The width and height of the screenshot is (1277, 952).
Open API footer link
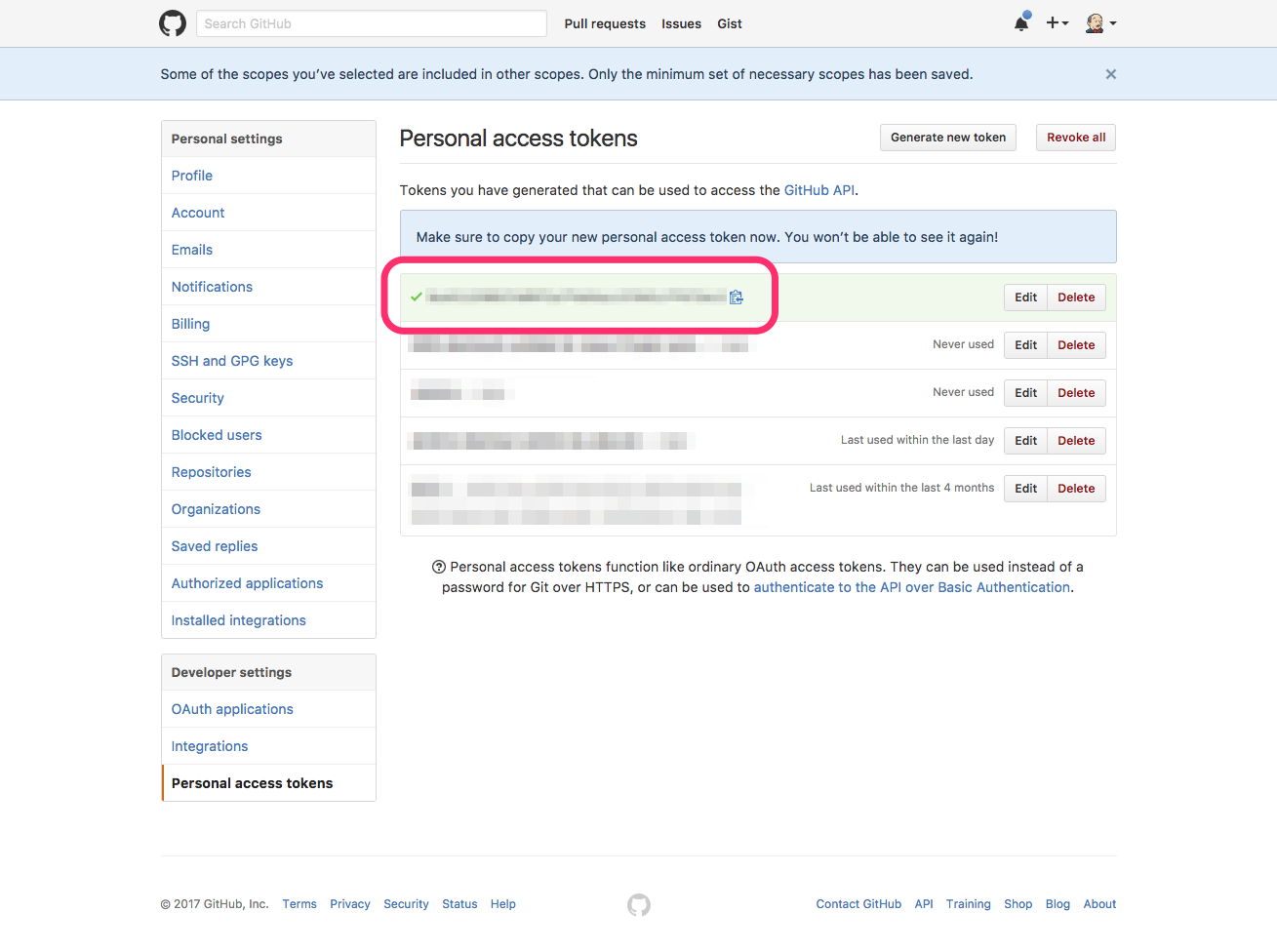pyautogui.click(x=924, y=904)
